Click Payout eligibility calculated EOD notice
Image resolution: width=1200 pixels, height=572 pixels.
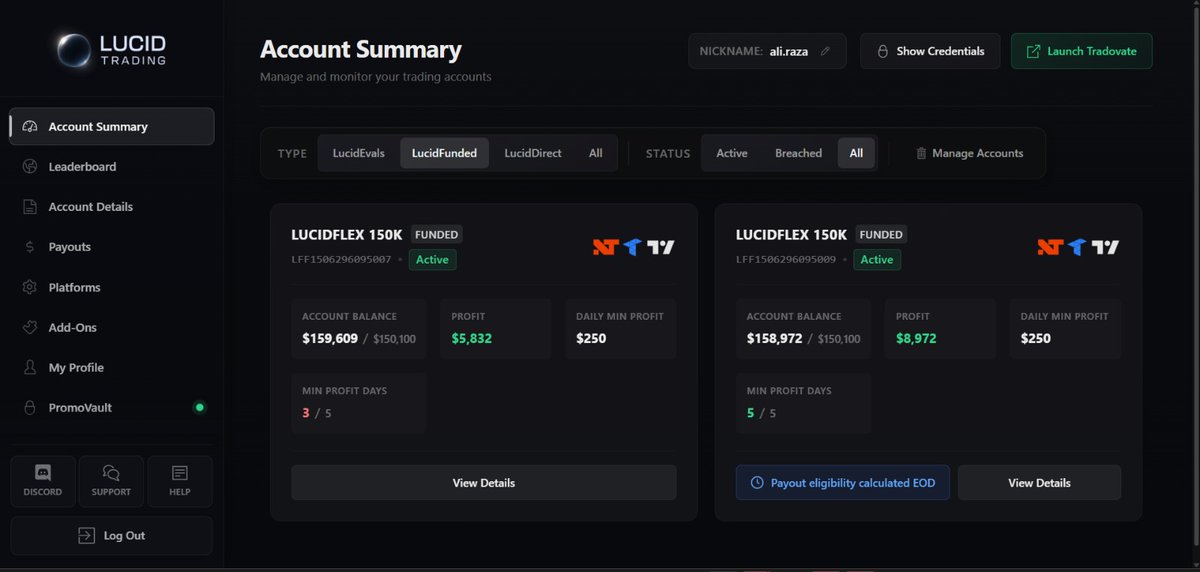pos(843,483)
